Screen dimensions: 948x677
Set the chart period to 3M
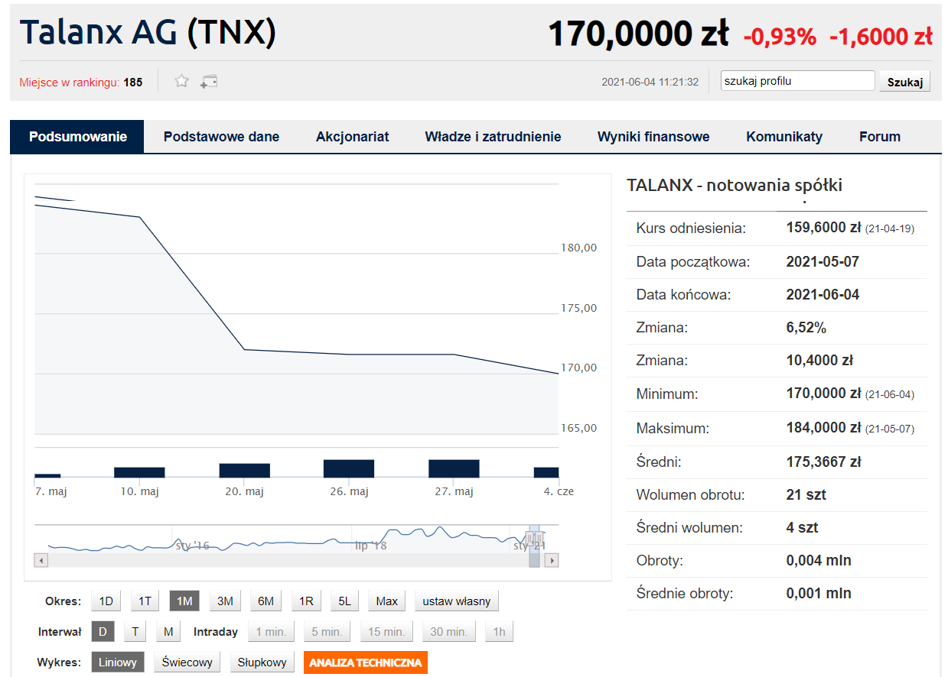point(225,601)
